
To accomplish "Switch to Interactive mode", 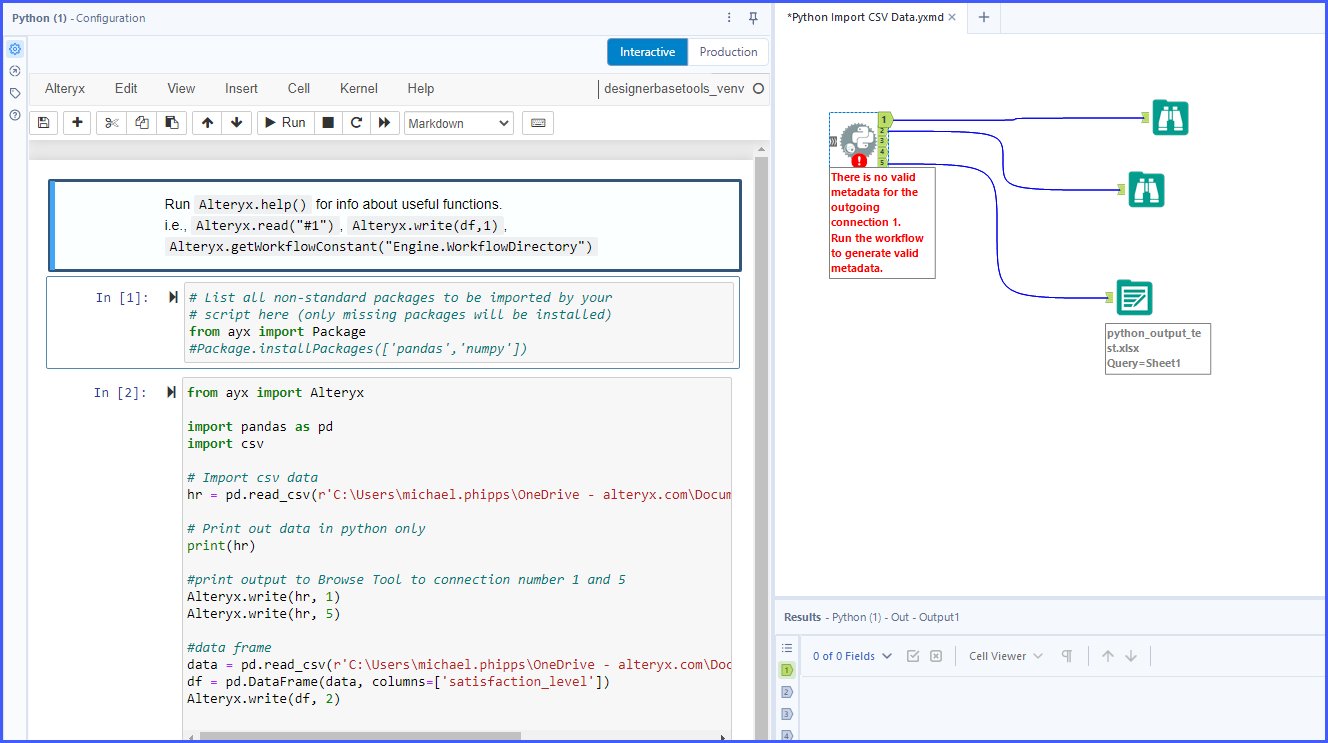I will click(x=647, y=52).
